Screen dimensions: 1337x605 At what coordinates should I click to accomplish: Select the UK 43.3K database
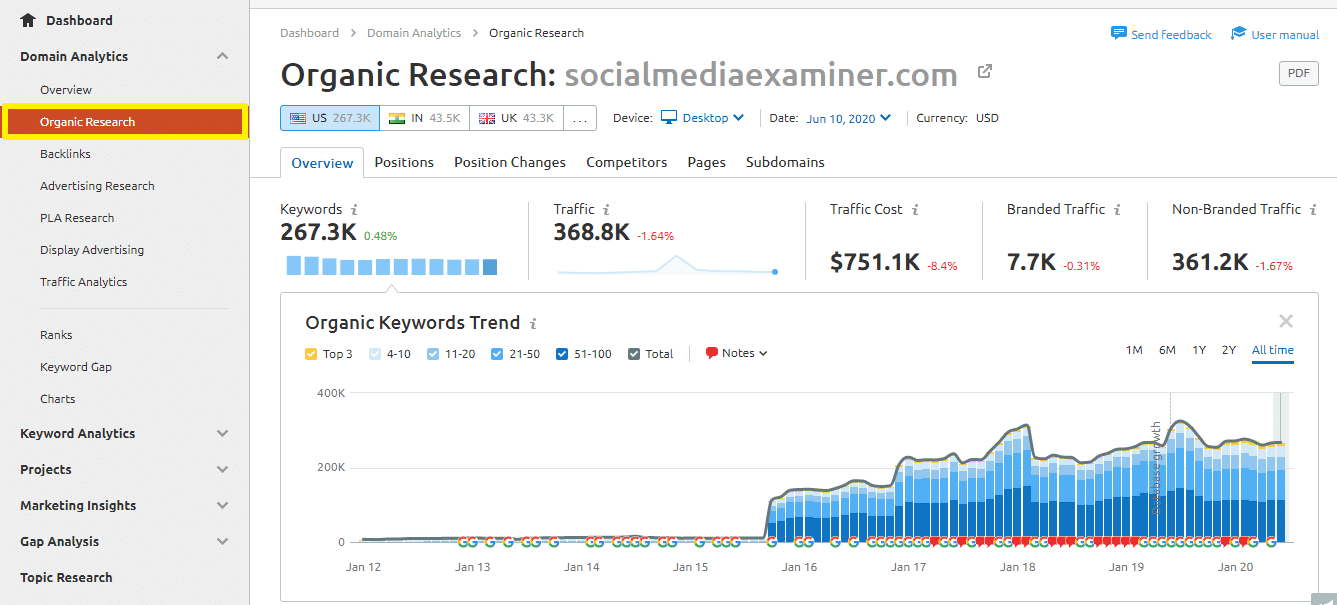[516, 118]
